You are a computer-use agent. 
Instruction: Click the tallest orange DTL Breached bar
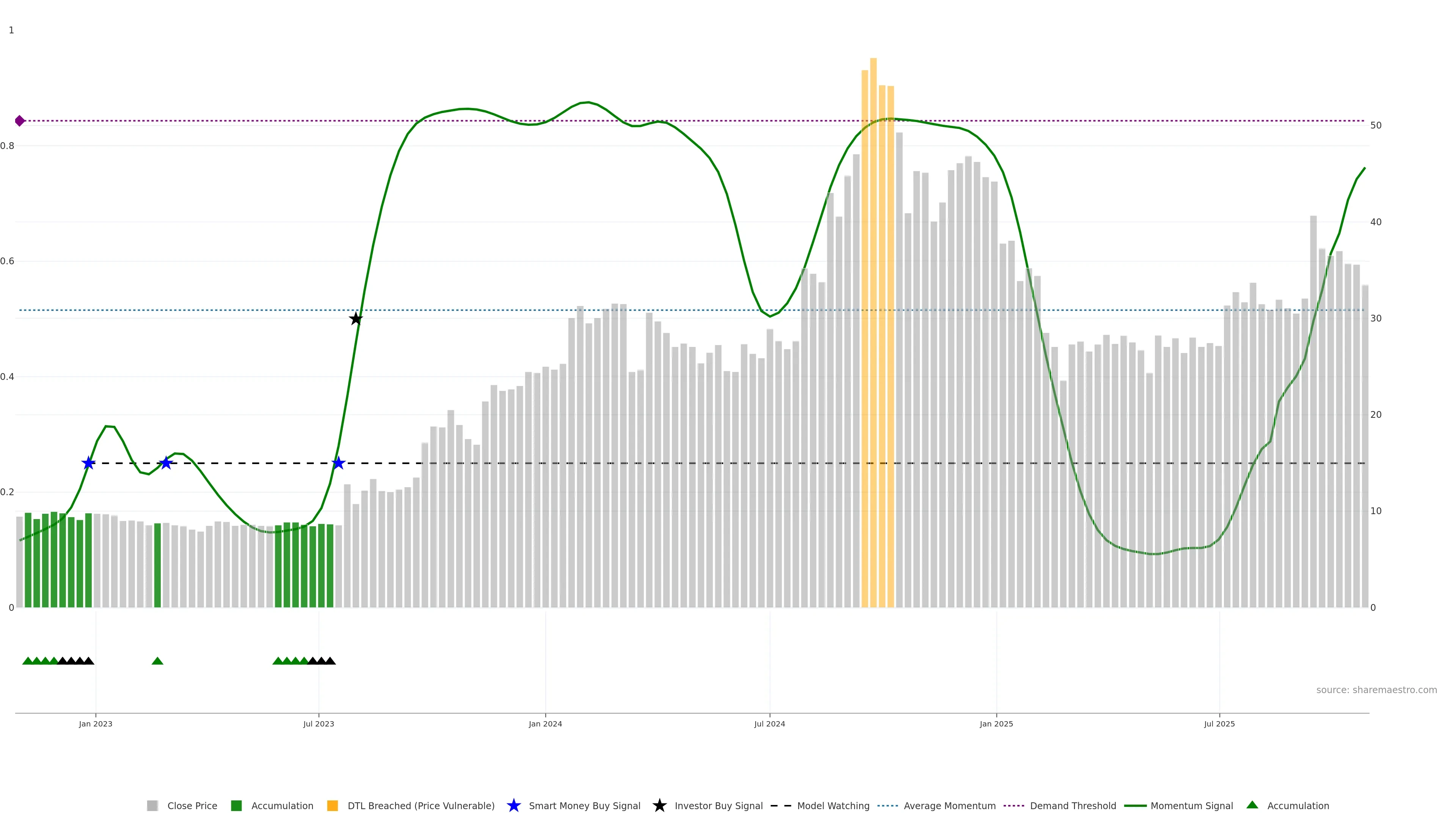(x=873, y=339)
